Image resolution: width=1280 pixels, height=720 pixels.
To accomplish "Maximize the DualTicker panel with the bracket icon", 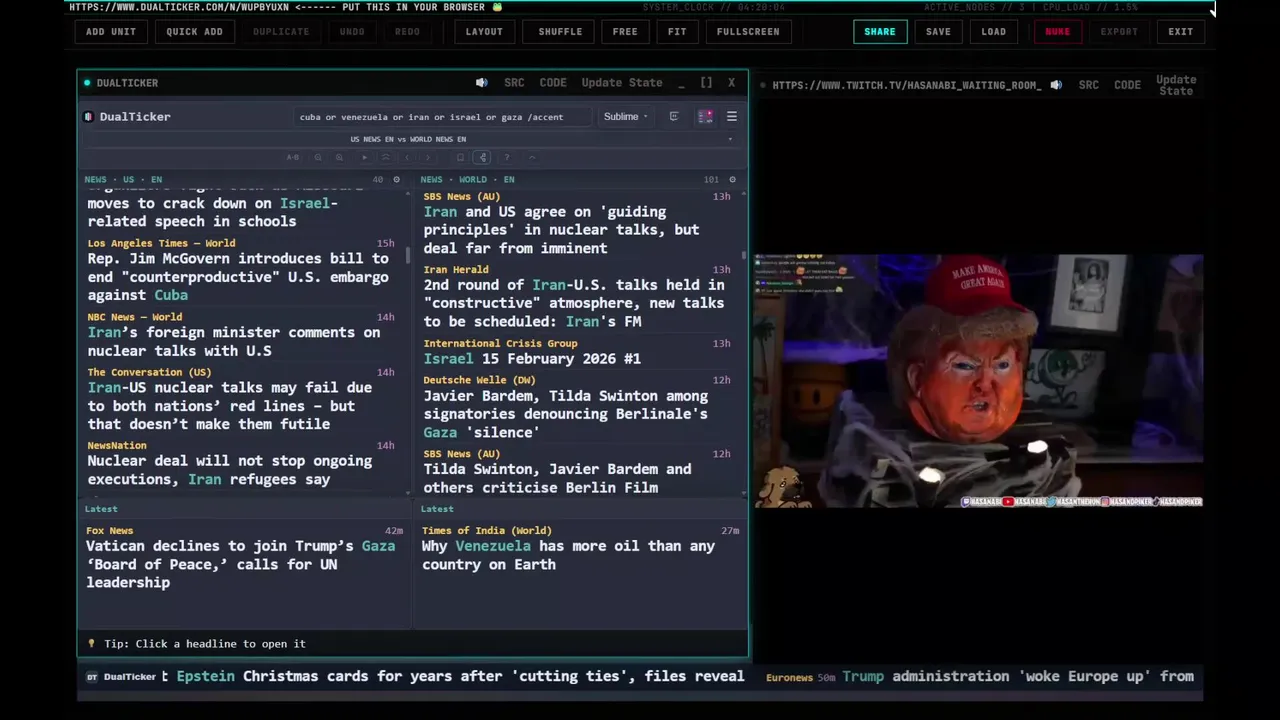I will tap(706, 83).
